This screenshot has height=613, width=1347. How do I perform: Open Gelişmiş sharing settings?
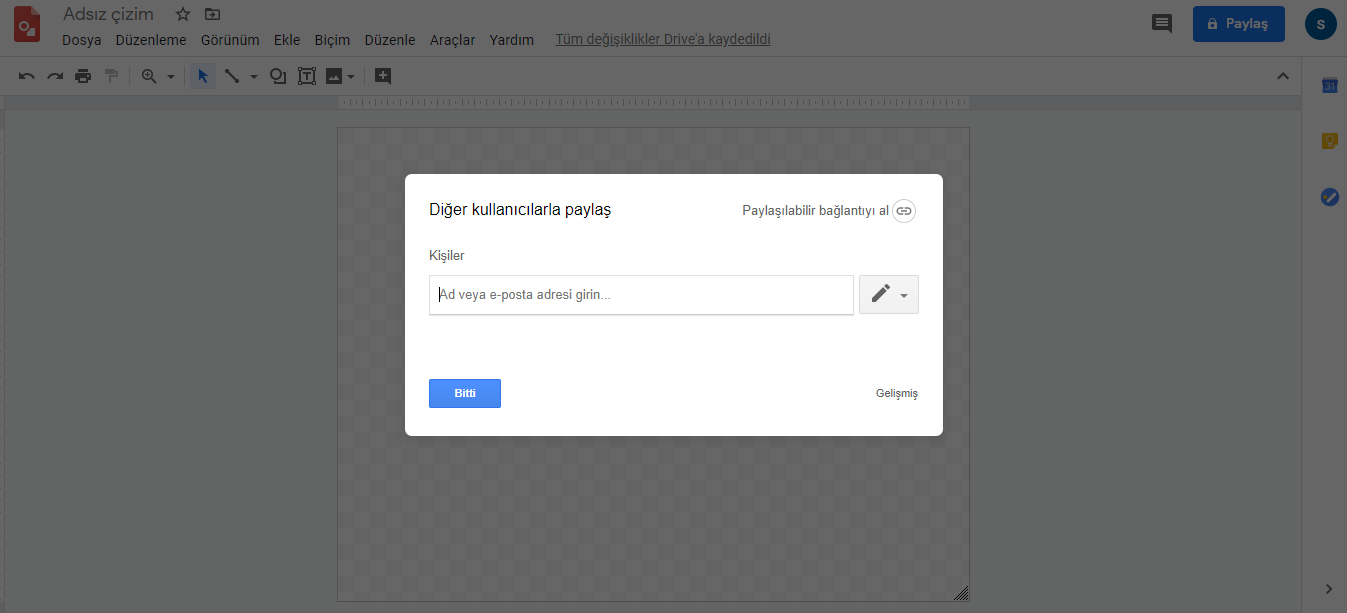pyautogui.click(x=896, y=393)
